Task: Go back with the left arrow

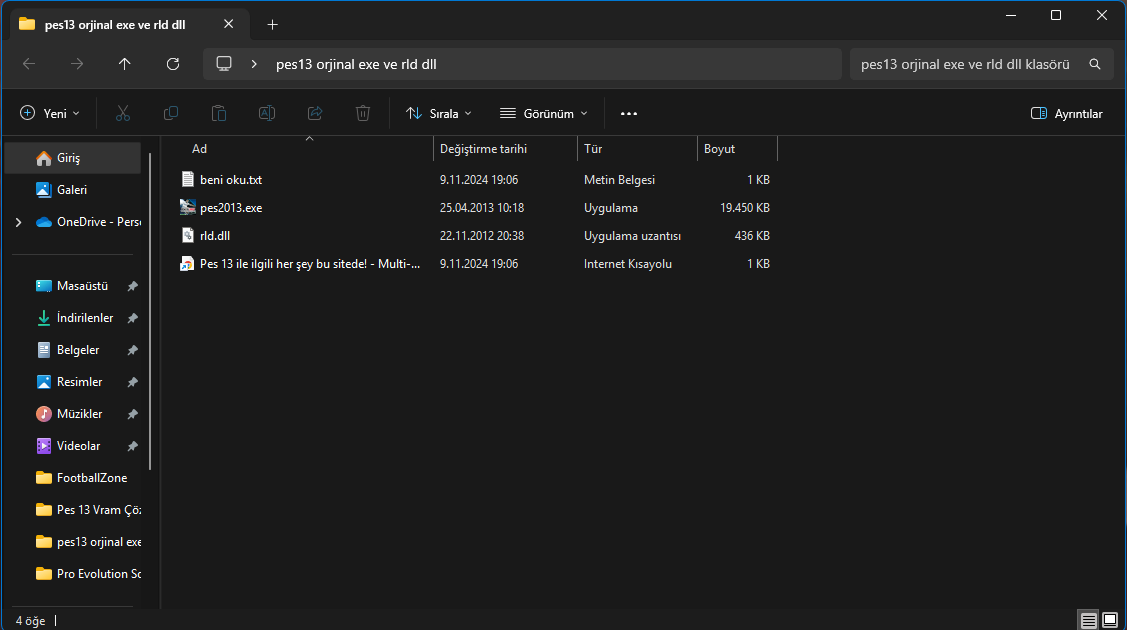Action: 29,64
